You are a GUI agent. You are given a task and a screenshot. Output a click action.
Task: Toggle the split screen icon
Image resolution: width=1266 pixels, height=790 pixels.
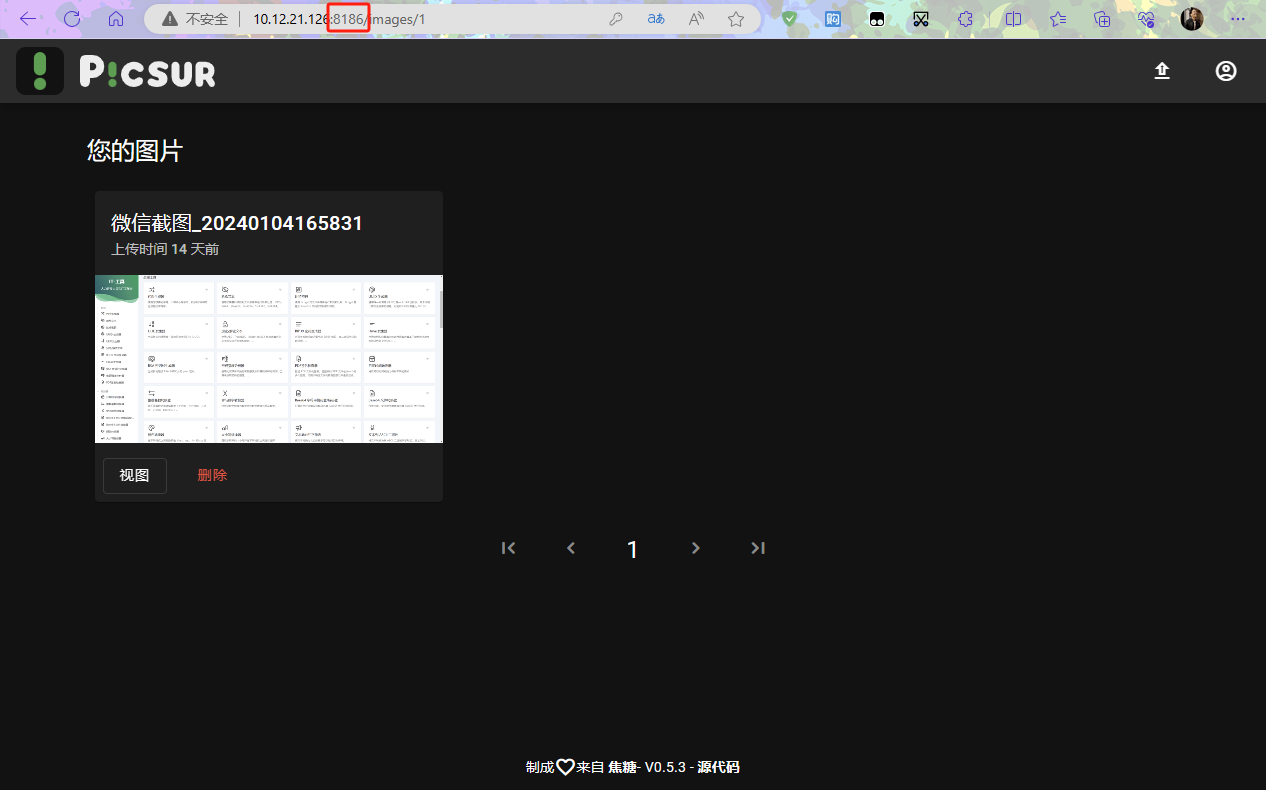coord(1013,19)
